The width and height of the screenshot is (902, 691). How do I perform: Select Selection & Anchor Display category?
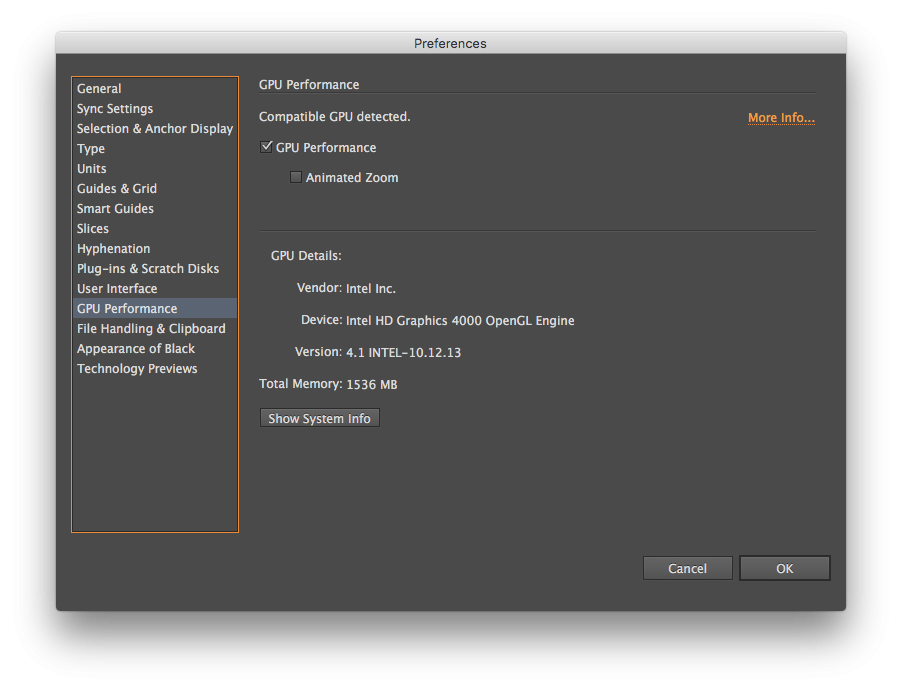(155, 128)
